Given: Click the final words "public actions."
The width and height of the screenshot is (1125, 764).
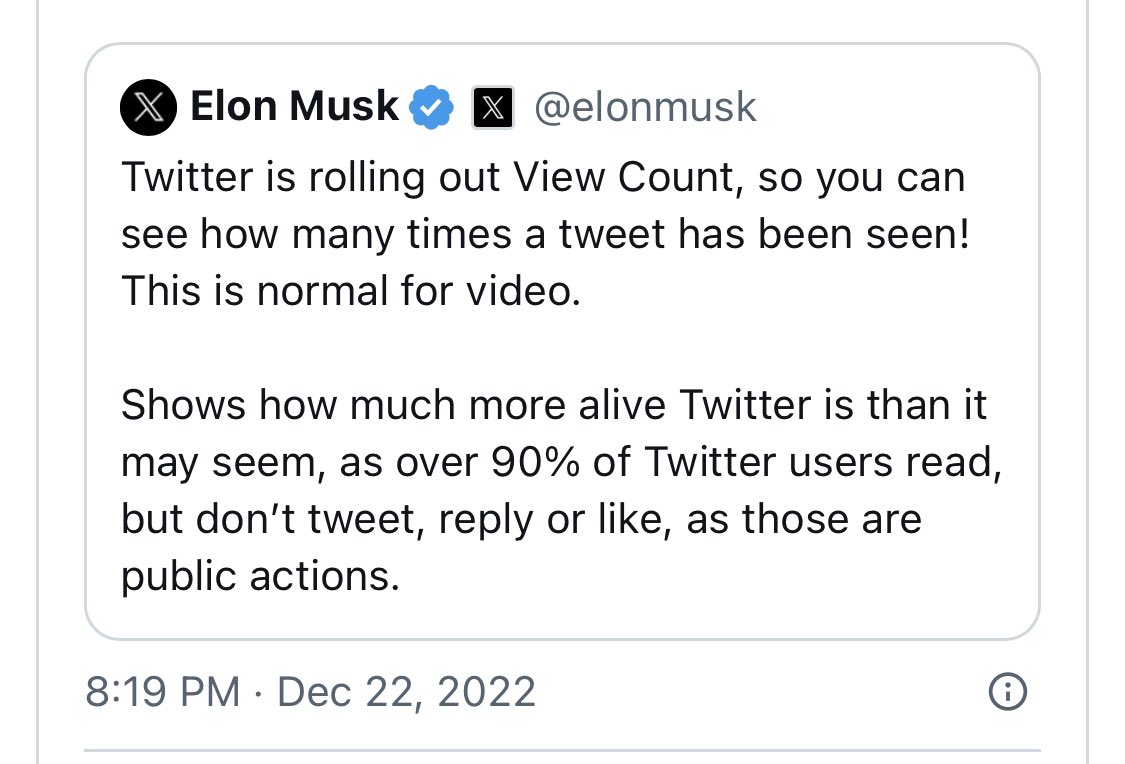Looking at the screenshot, I should point(260,576).
